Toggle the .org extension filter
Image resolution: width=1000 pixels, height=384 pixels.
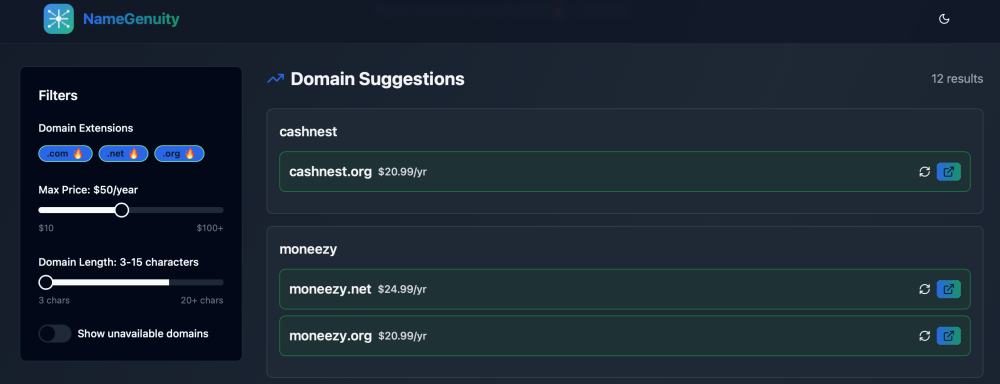179,154
